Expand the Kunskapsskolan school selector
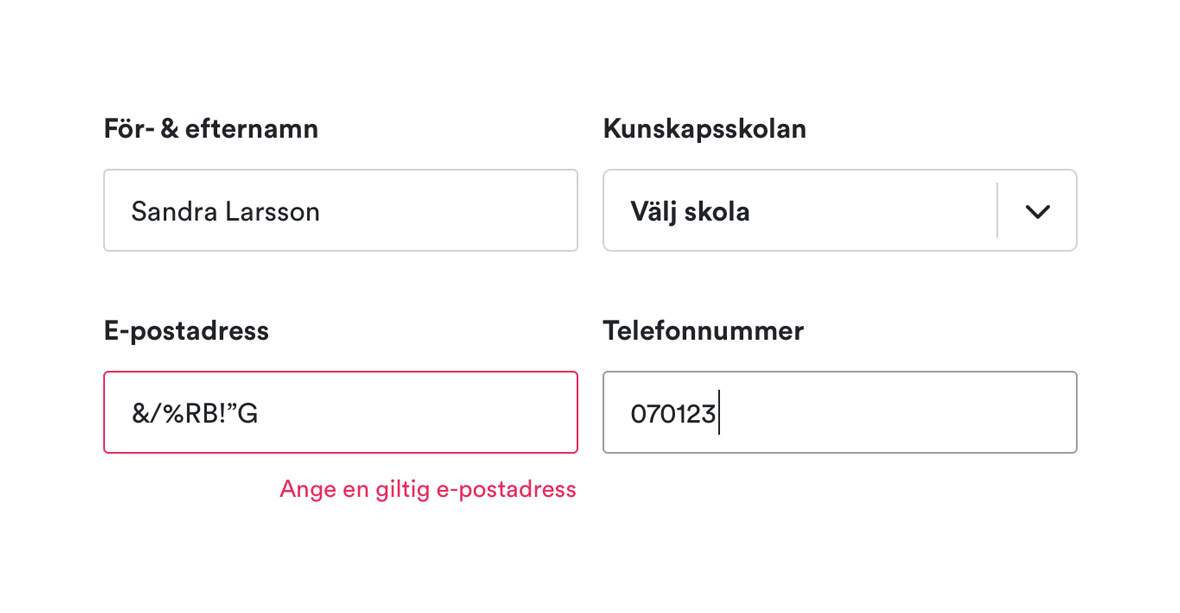The height and width of the screenshot is (613, 1180). [840, 211]
